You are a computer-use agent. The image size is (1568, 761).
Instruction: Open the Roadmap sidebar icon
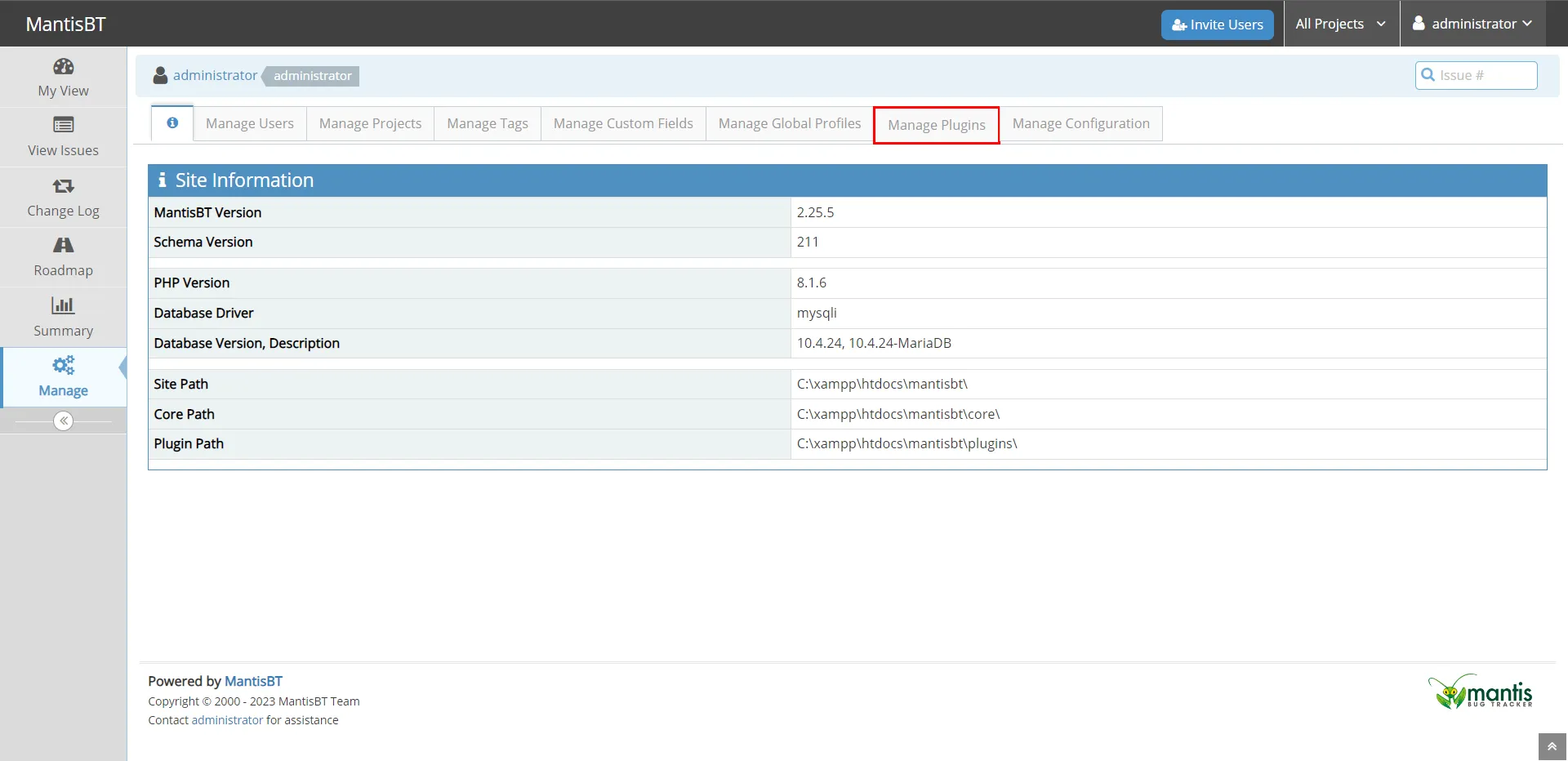tap(63, 245)
